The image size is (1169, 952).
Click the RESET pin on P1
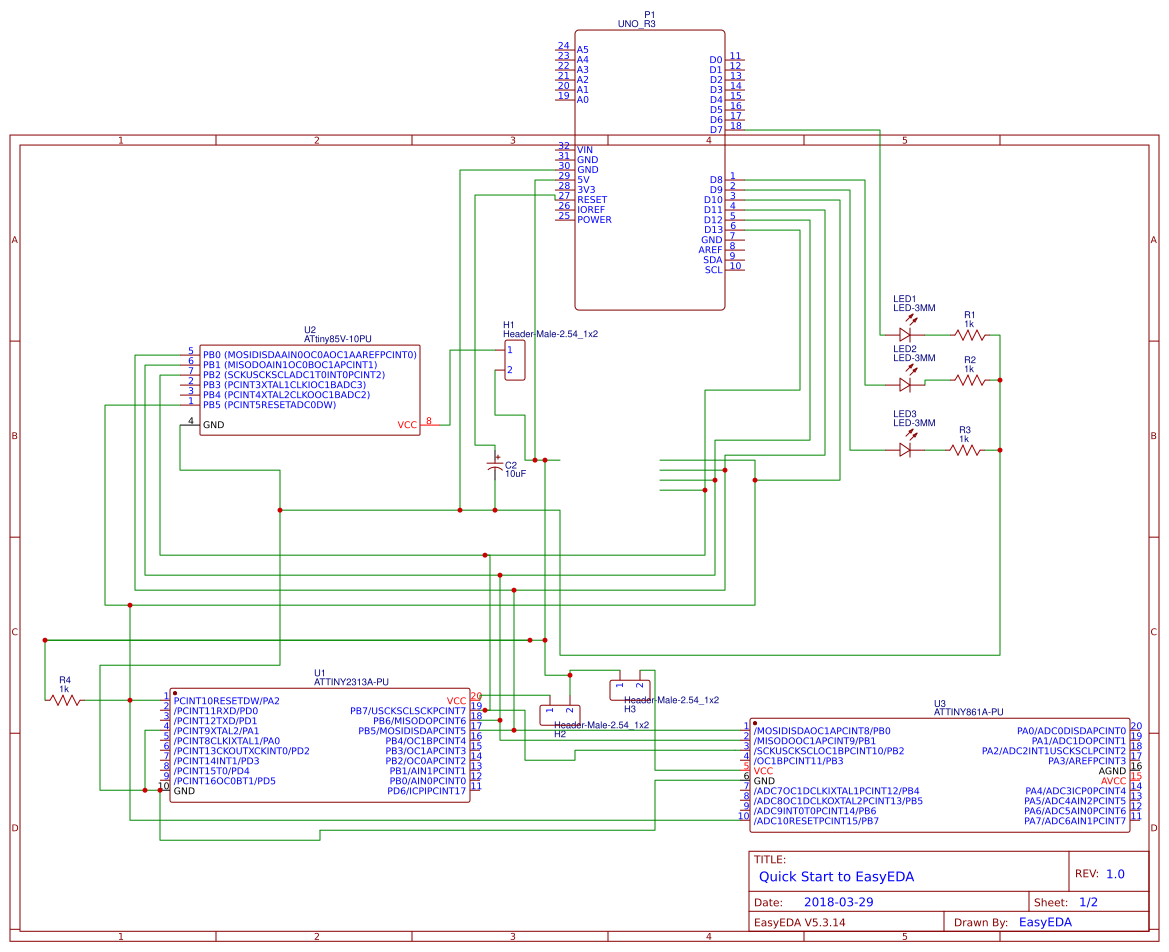[x=592, y=199]
